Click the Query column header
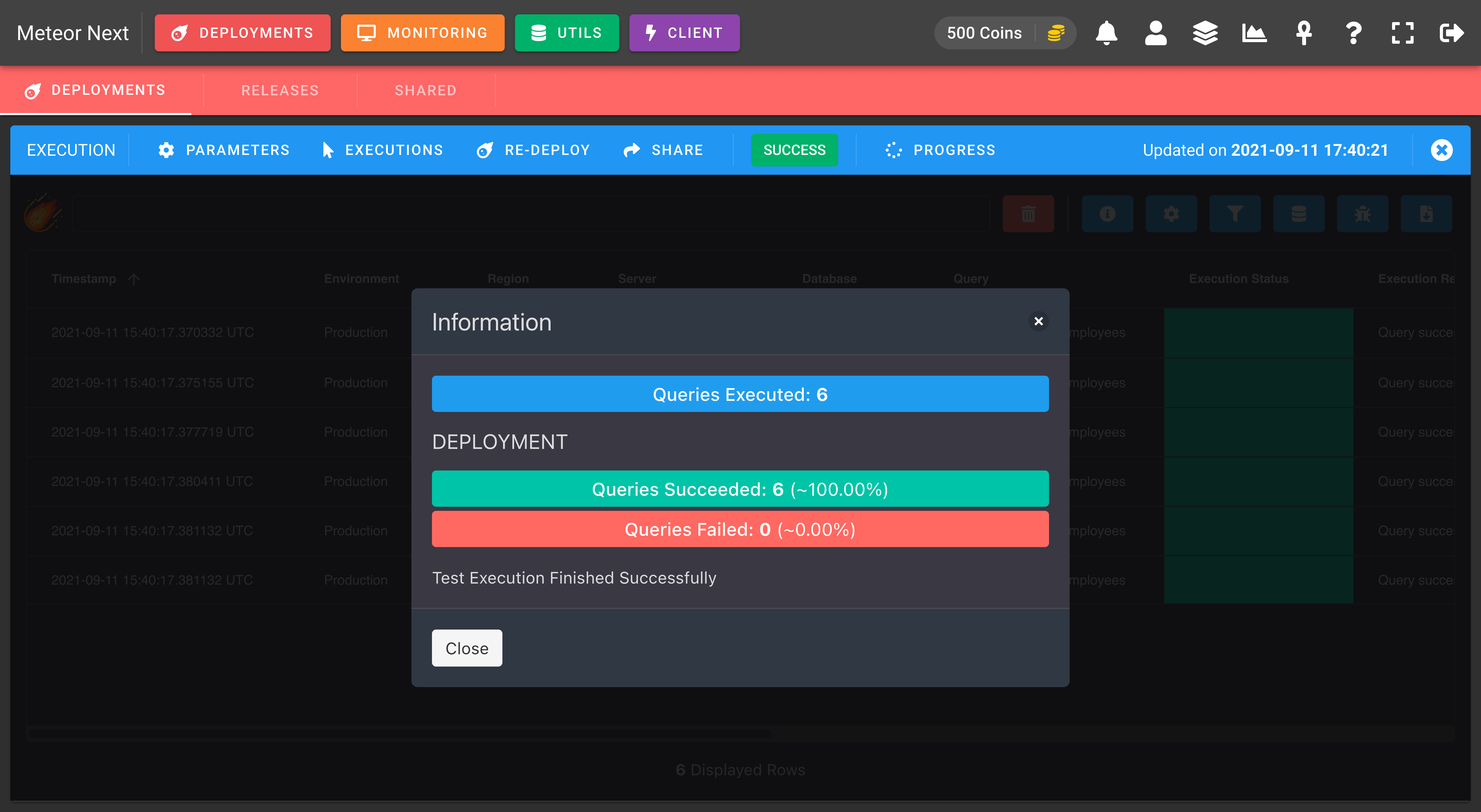Screen dimensions: 1481x812 tap(971, 279)
